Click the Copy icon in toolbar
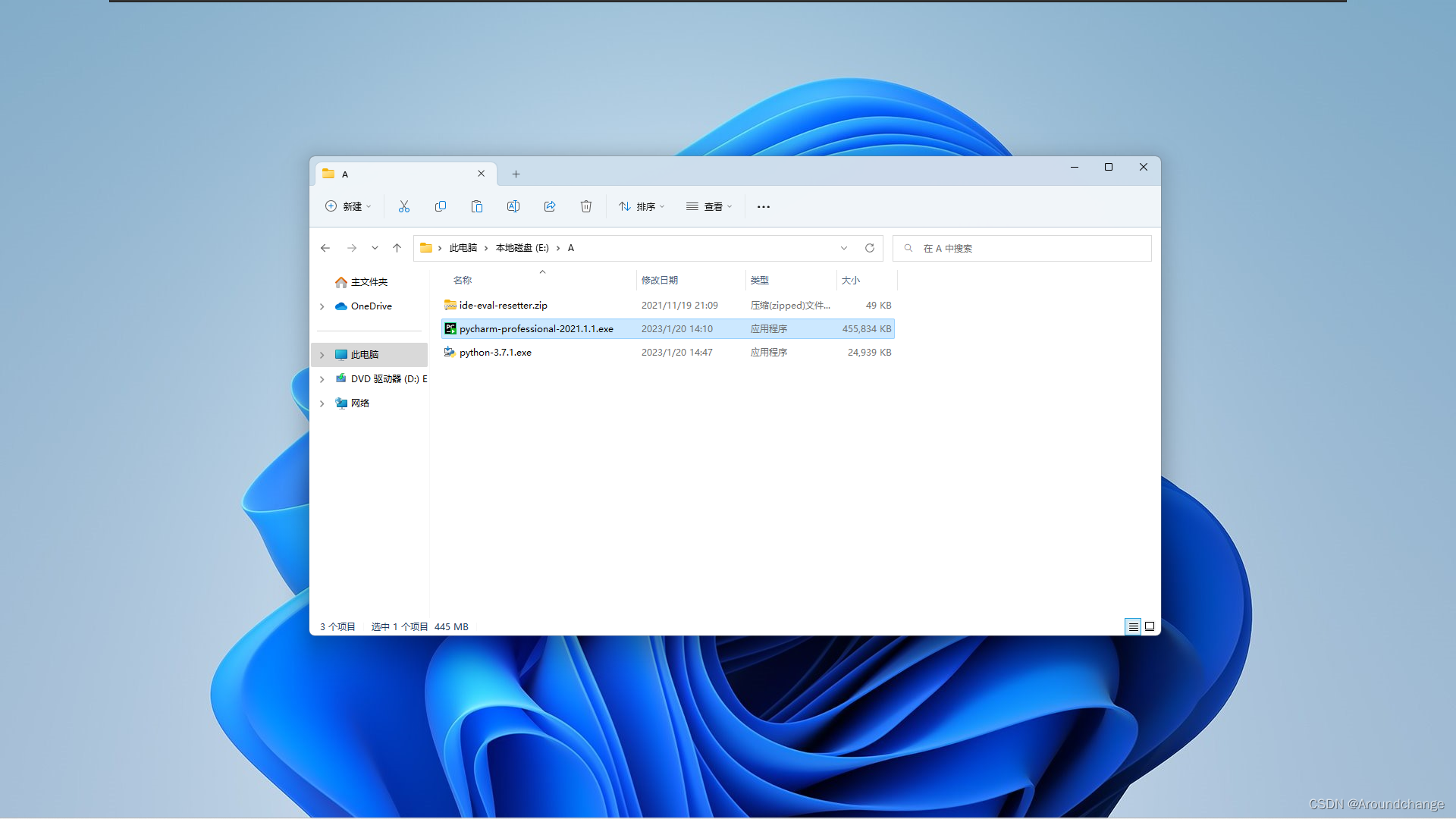The image size is (1456, 819). (440, 206)
